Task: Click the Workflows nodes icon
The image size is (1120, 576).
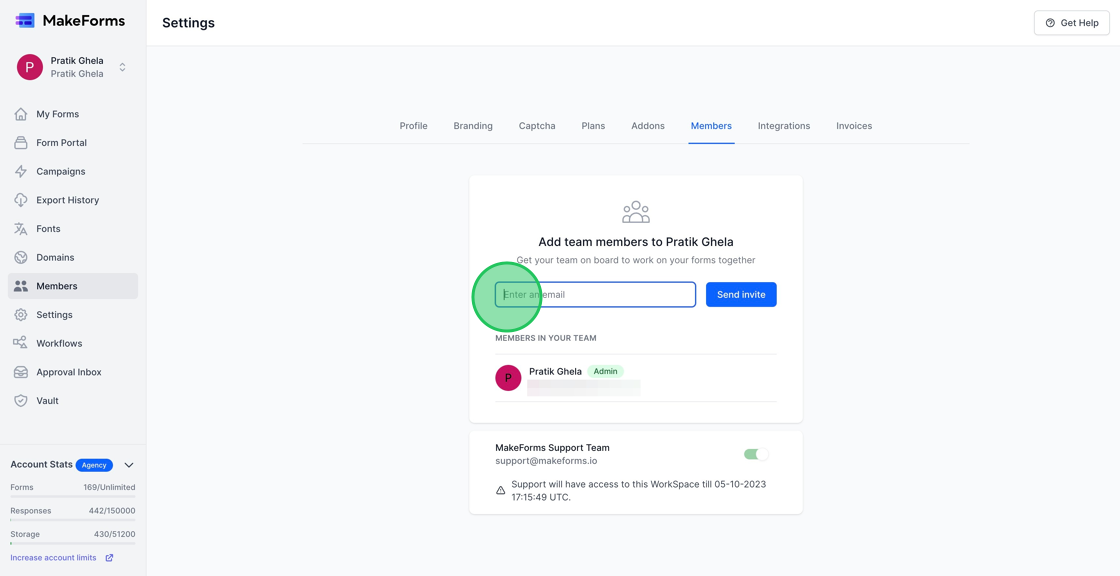Action: 21,343
